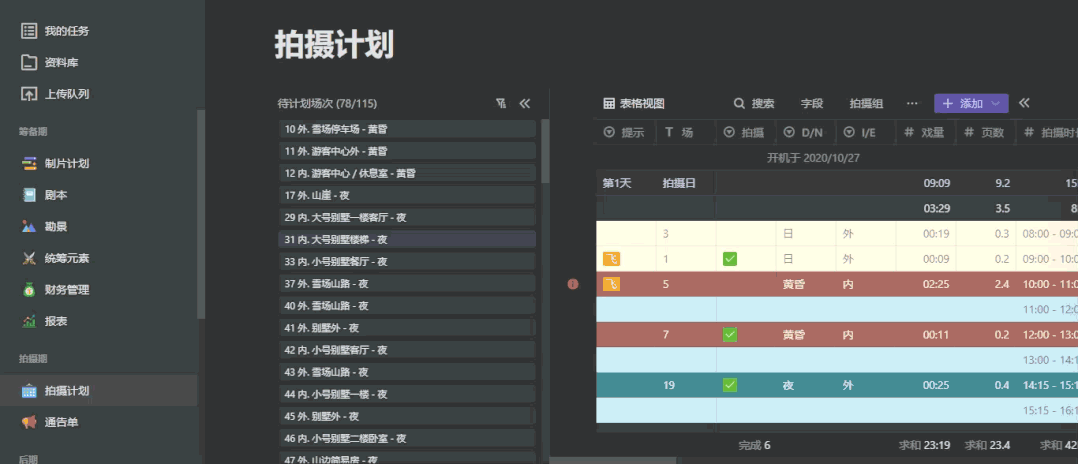Collapse the pending scenes panel
This screenshot has height=464, width=1078.
pos(525,103)
